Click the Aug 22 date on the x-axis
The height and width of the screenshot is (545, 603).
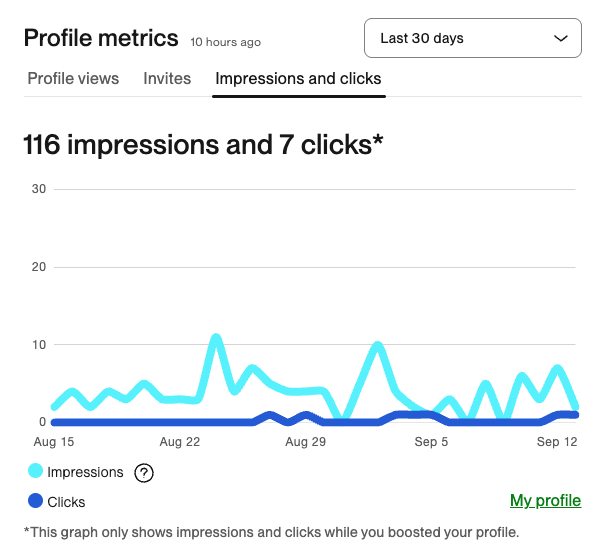click(x=180, y=441)
